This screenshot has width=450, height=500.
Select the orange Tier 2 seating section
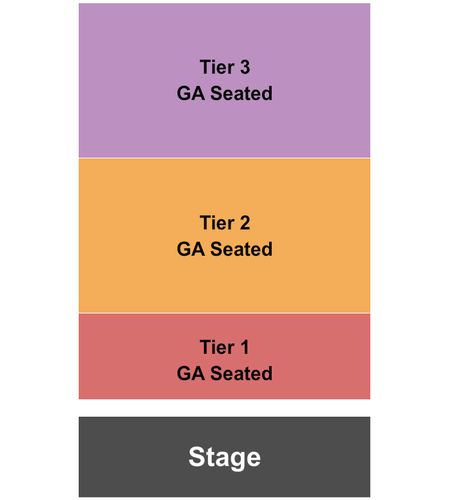[x=224, y=235]
